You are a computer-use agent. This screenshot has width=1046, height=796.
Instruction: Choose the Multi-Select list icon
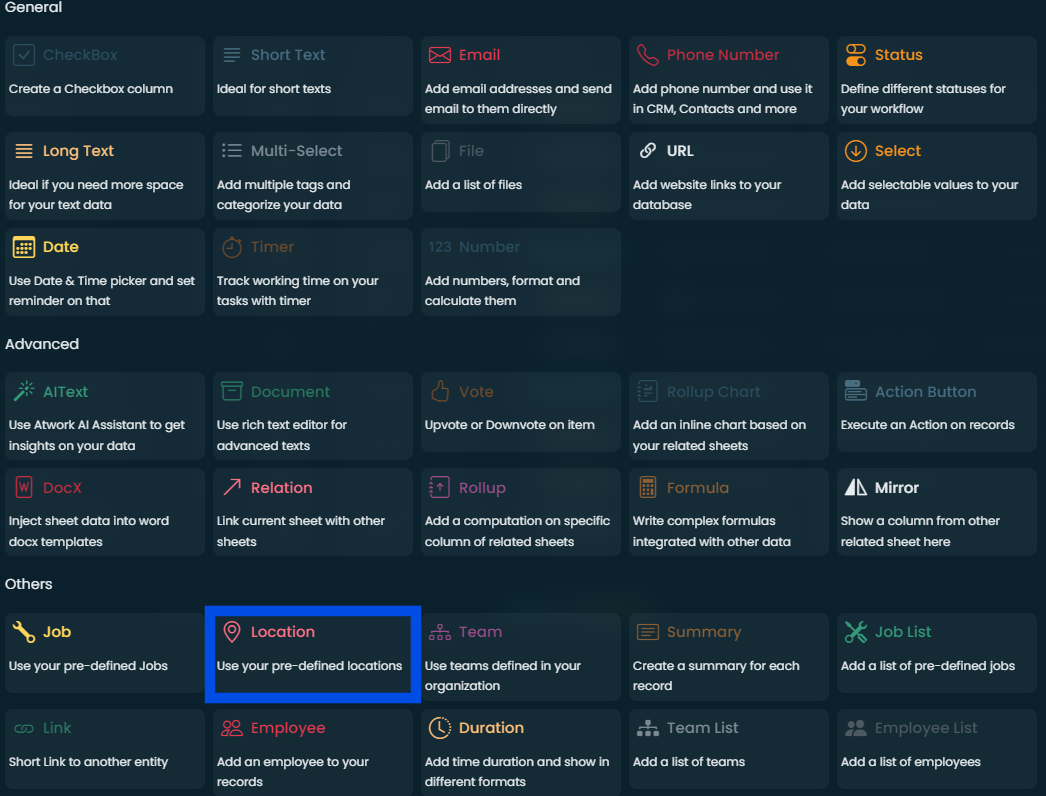click(x=231, y=151)
